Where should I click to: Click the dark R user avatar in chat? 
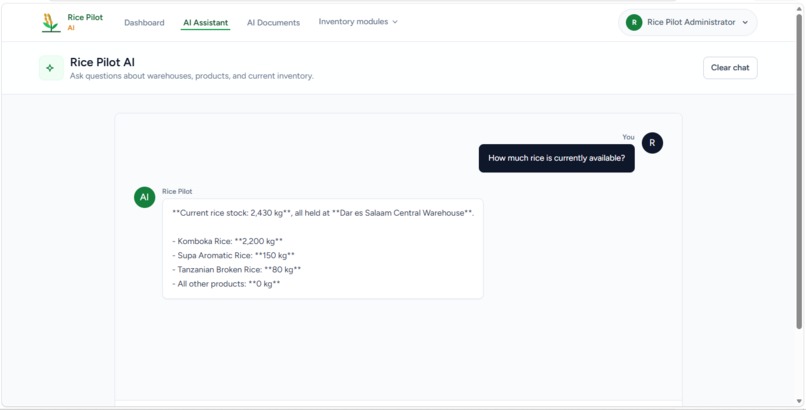[x=652, y=143]
